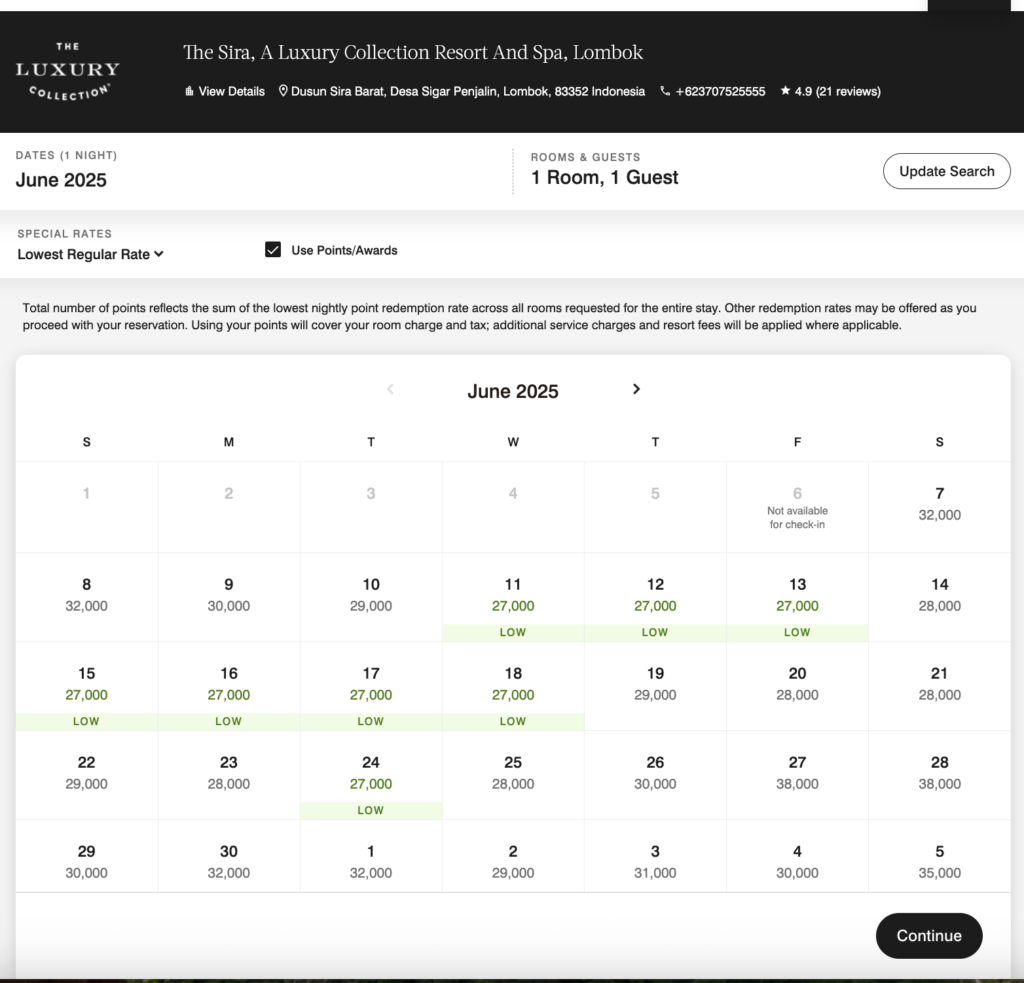Pick June 11 low rate 27,000

[513, 597]
